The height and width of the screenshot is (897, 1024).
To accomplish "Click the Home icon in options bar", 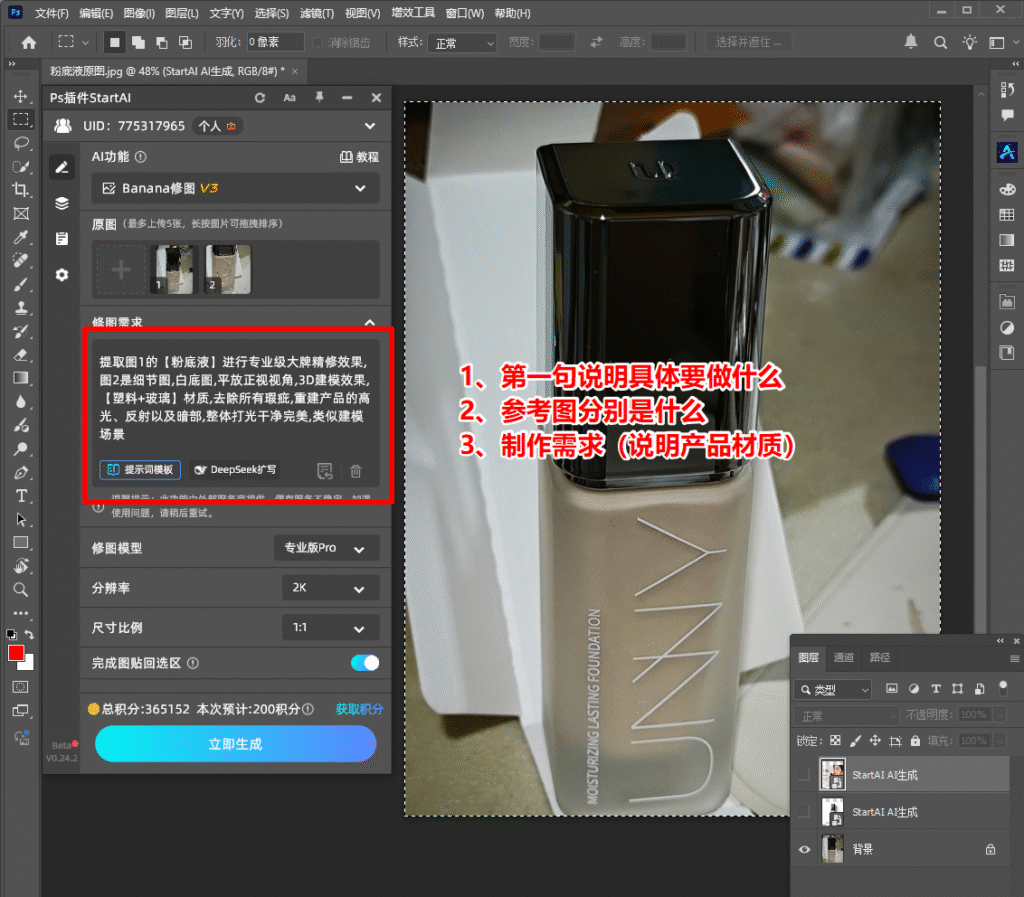I will [x=29, y=42].
